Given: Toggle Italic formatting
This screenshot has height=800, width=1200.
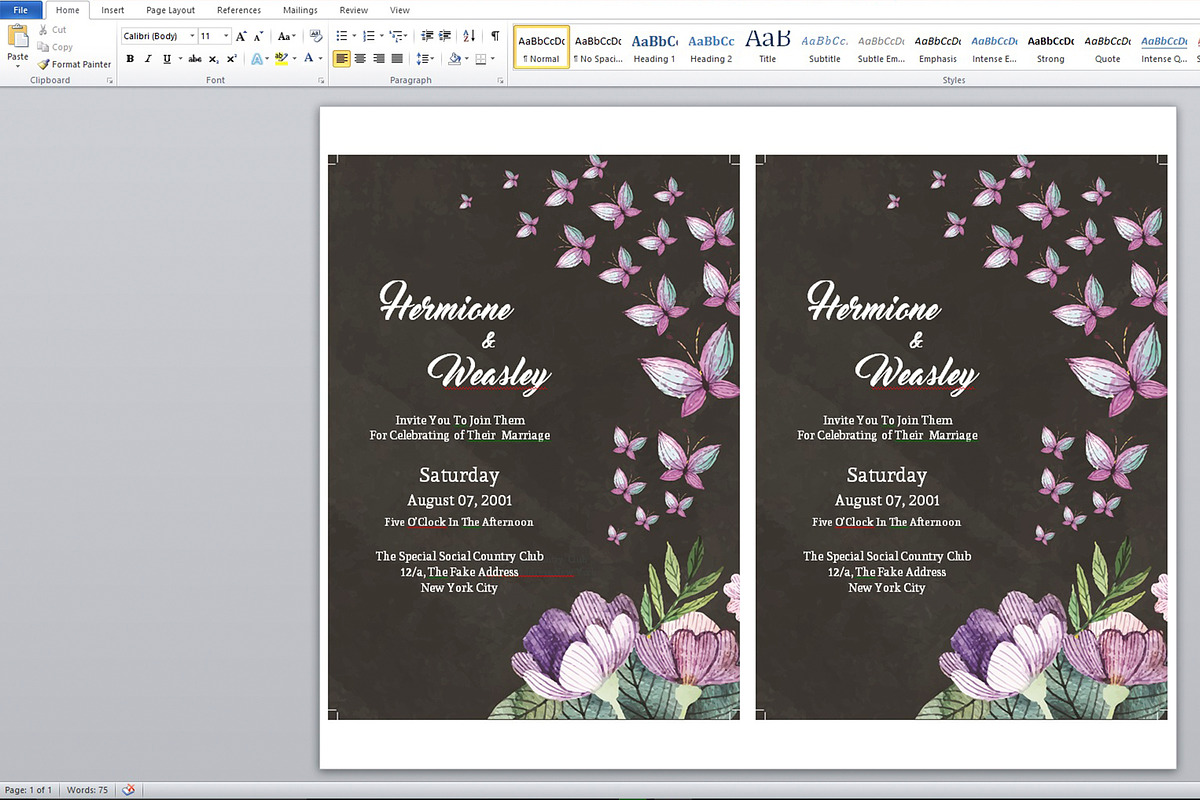Looking at the screenshot, I should [148, 59].
